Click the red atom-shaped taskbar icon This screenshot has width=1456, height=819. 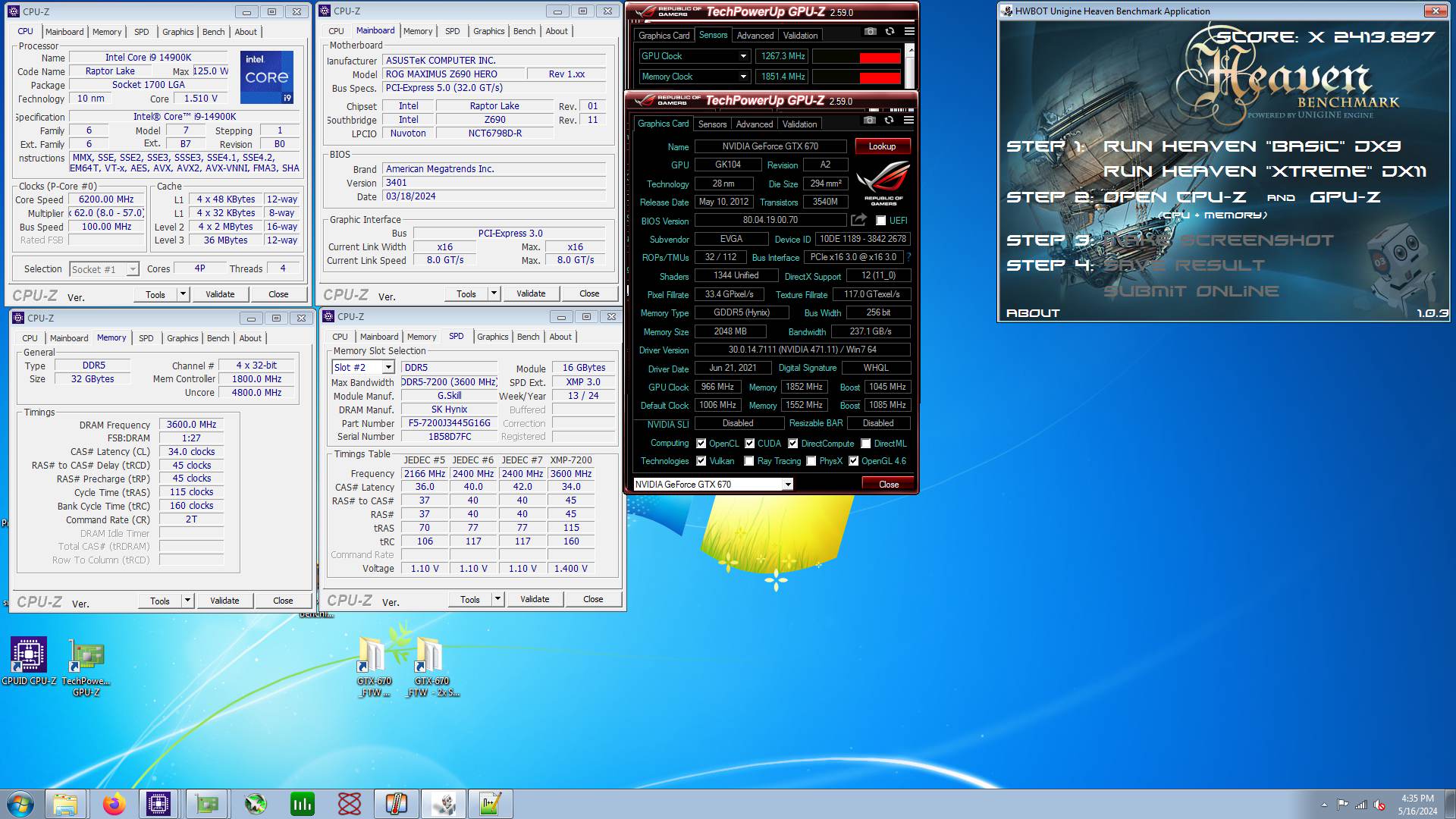tap(350, 804)
